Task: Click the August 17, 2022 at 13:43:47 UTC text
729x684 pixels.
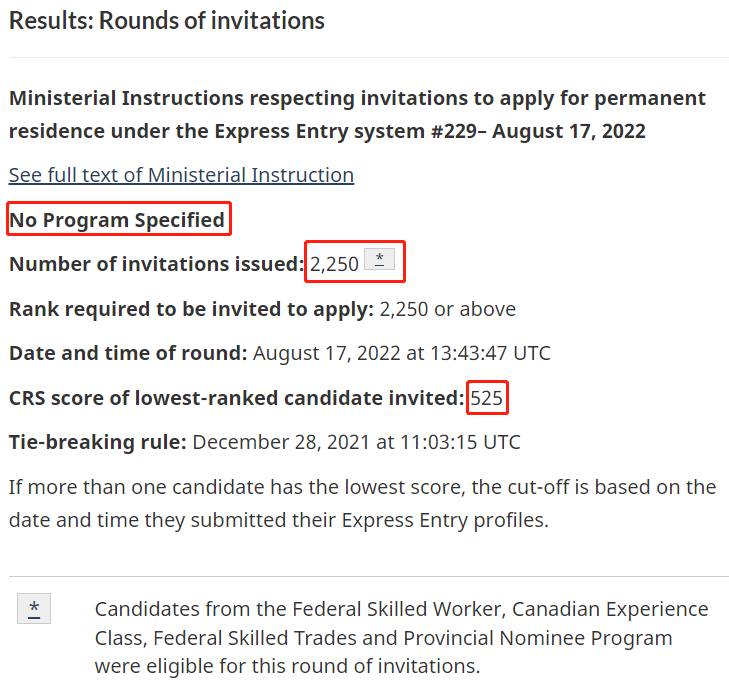Action: click(x=402, y=353)
